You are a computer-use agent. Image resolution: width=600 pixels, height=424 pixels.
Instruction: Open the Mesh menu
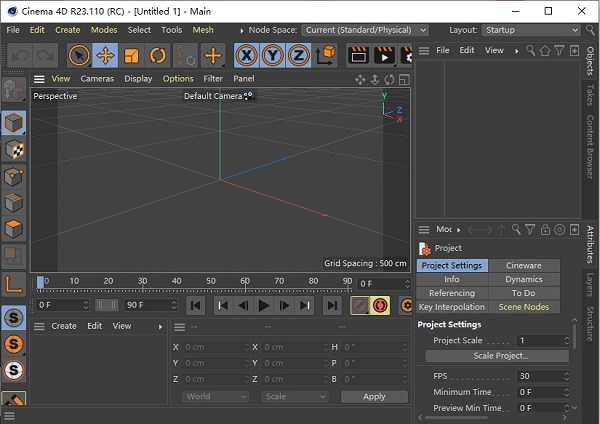coord(203,30)
